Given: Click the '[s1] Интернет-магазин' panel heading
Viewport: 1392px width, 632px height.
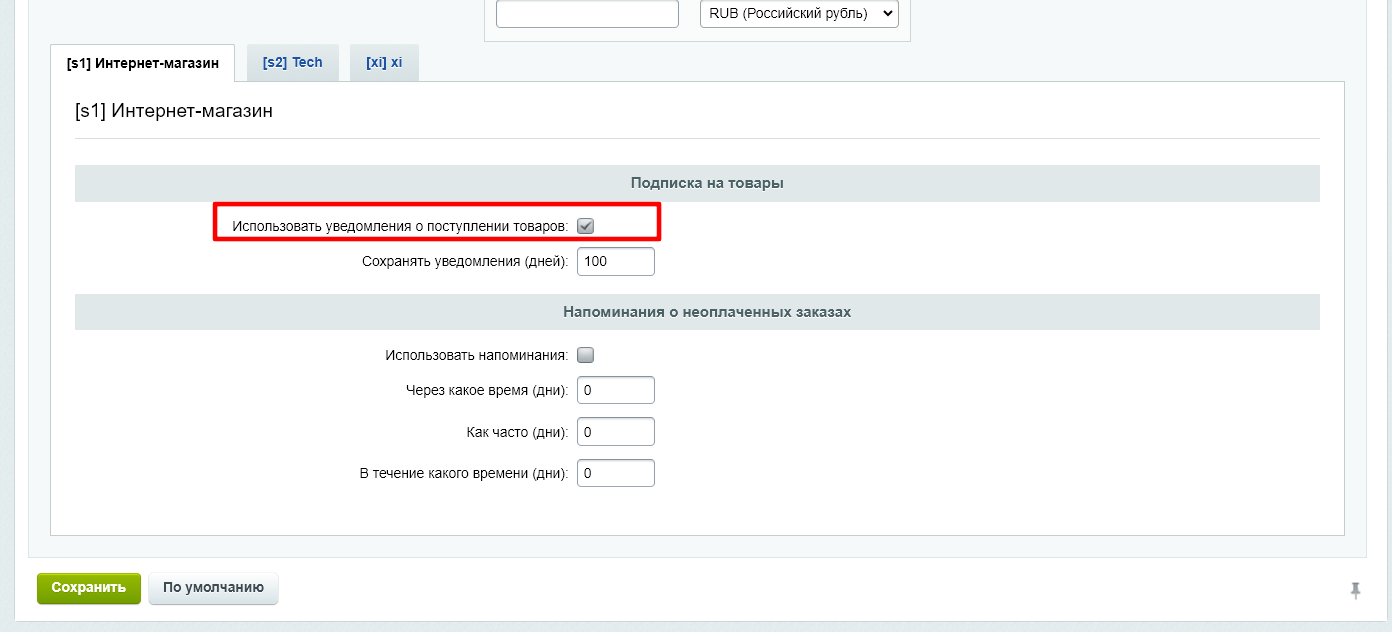Looking at the screenshot, I should click(x=174, y=111).
